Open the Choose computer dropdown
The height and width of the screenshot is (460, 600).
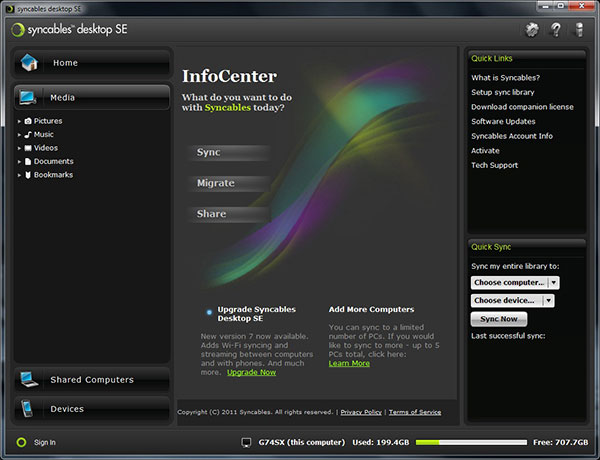point(515,282)
